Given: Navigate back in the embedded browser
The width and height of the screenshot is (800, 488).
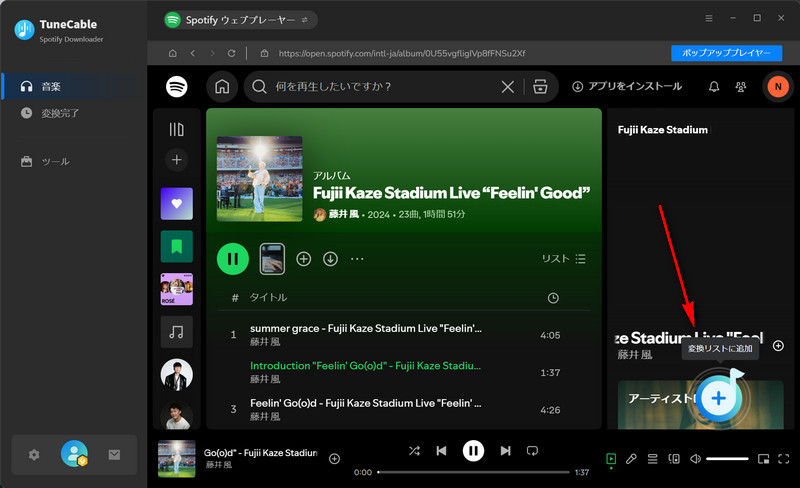Looking at the screenshot, I should [x=192, y=53].
